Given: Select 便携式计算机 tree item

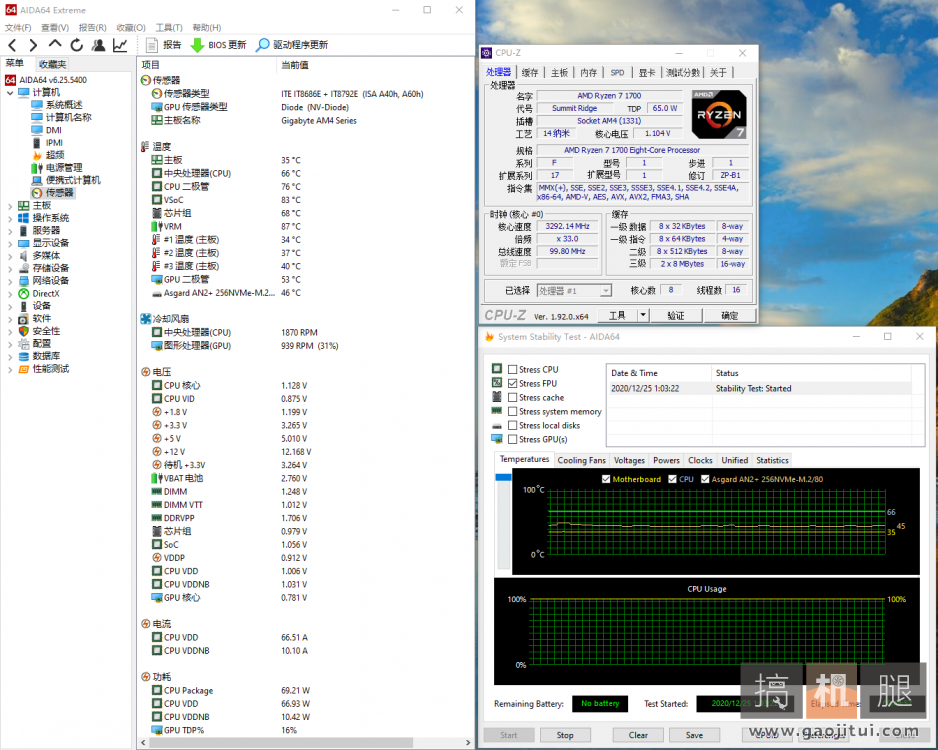Looking at the screenshot, I should [73, 180].
